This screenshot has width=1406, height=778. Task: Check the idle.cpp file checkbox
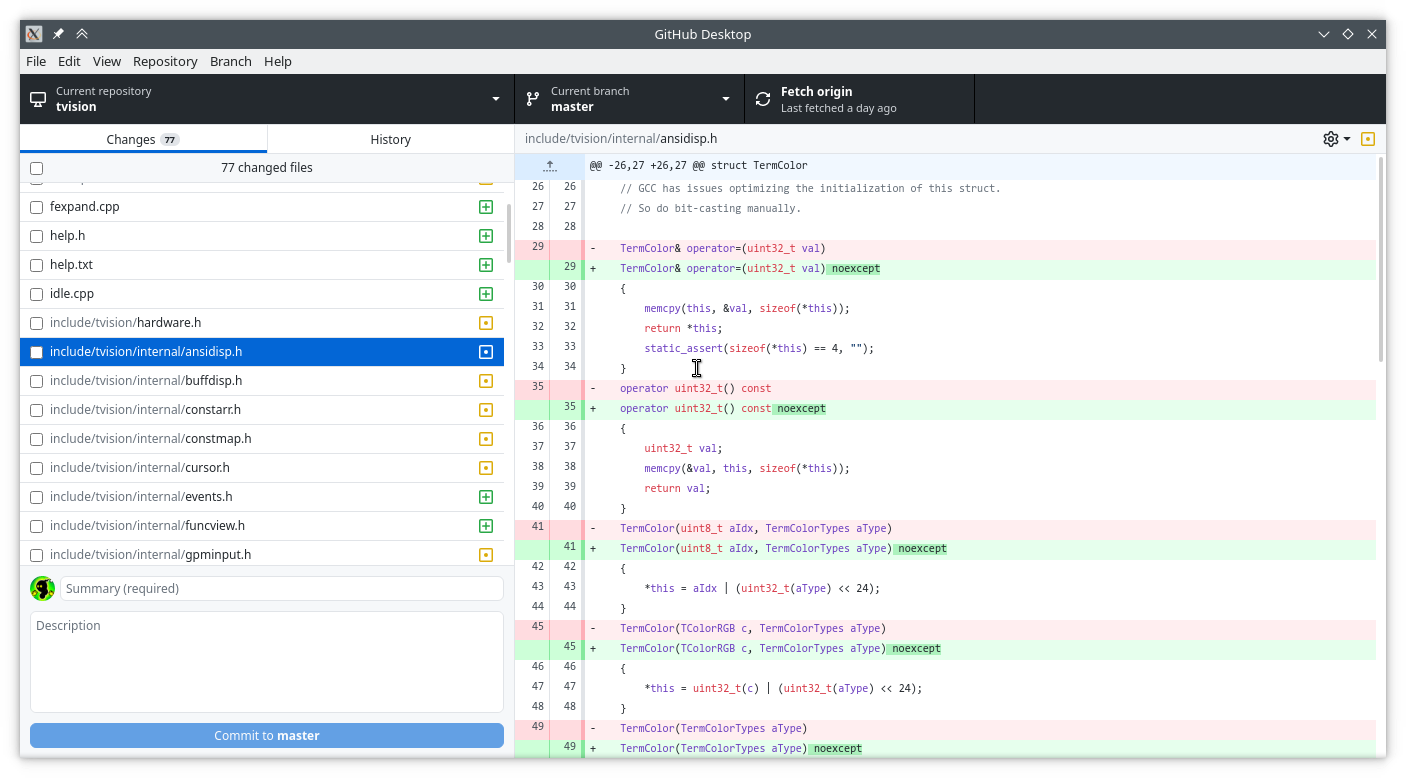point(37,294)
